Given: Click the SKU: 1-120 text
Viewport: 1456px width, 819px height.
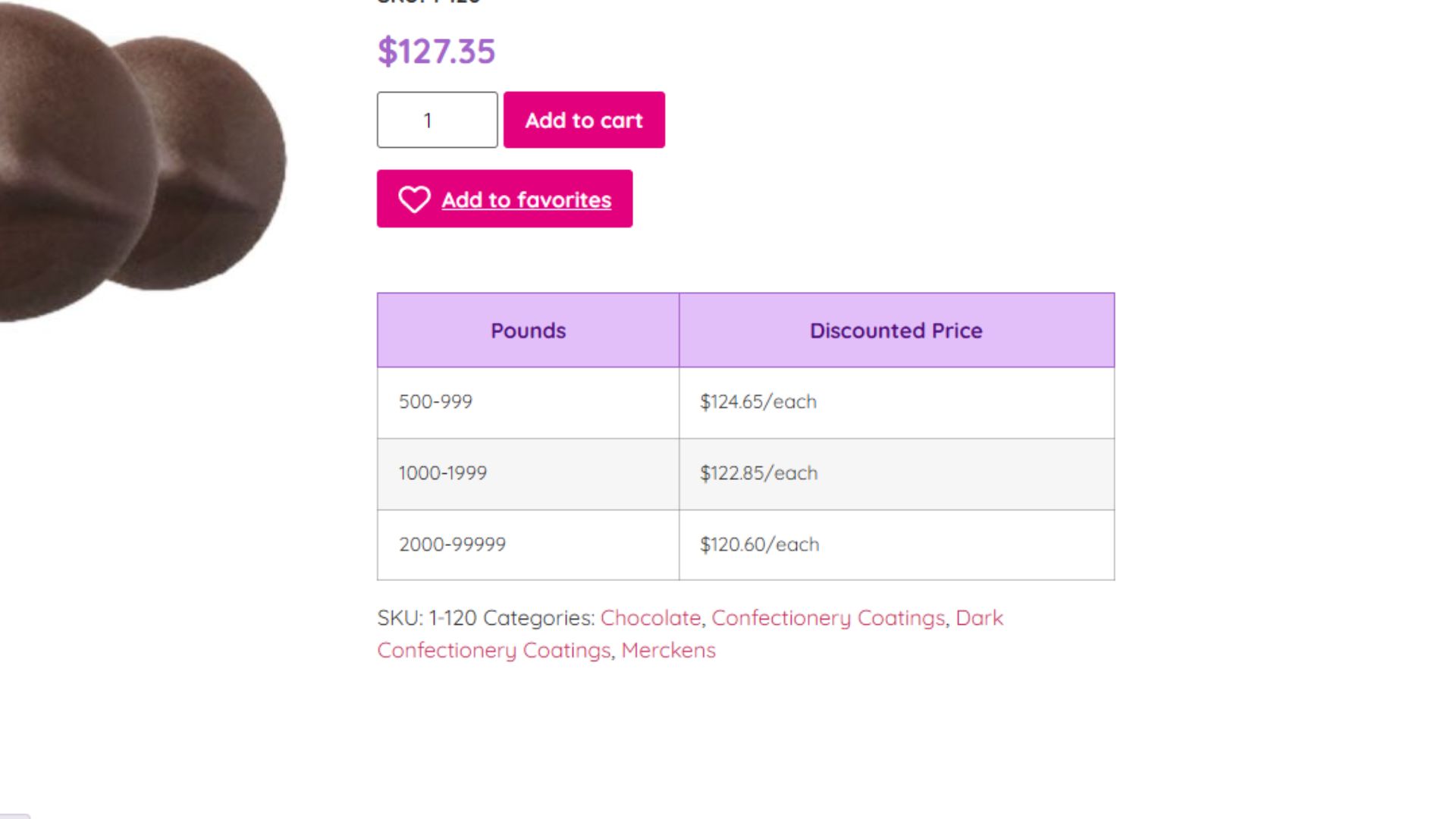Looking at the screenshot, I should 427,618.
